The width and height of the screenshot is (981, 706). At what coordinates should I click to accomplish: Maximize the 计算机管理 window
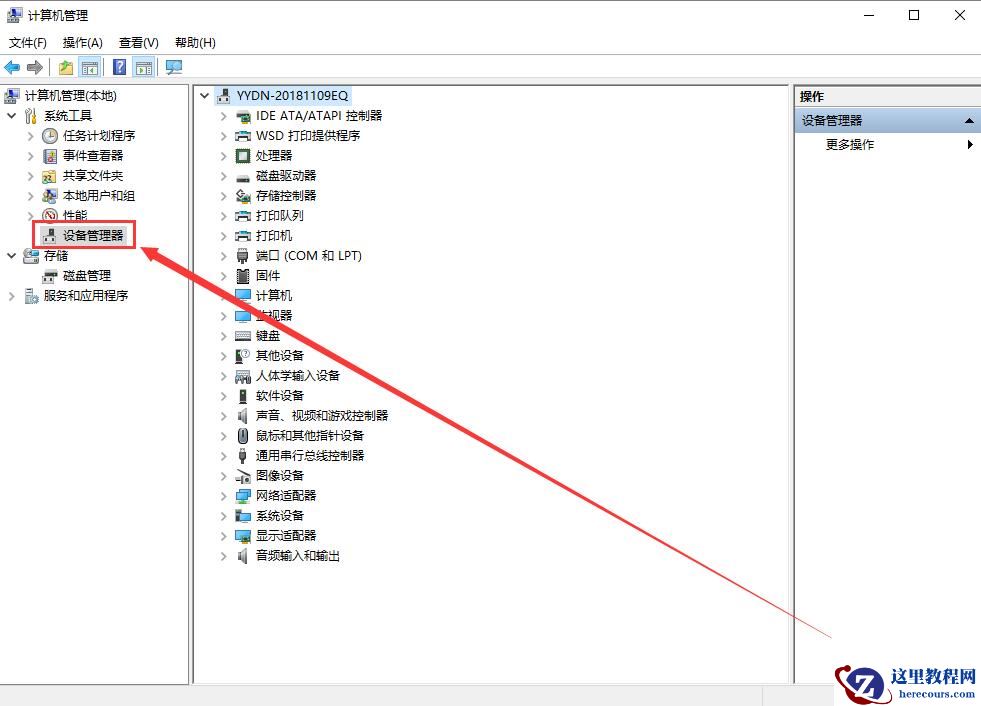[x=914, y=15]
